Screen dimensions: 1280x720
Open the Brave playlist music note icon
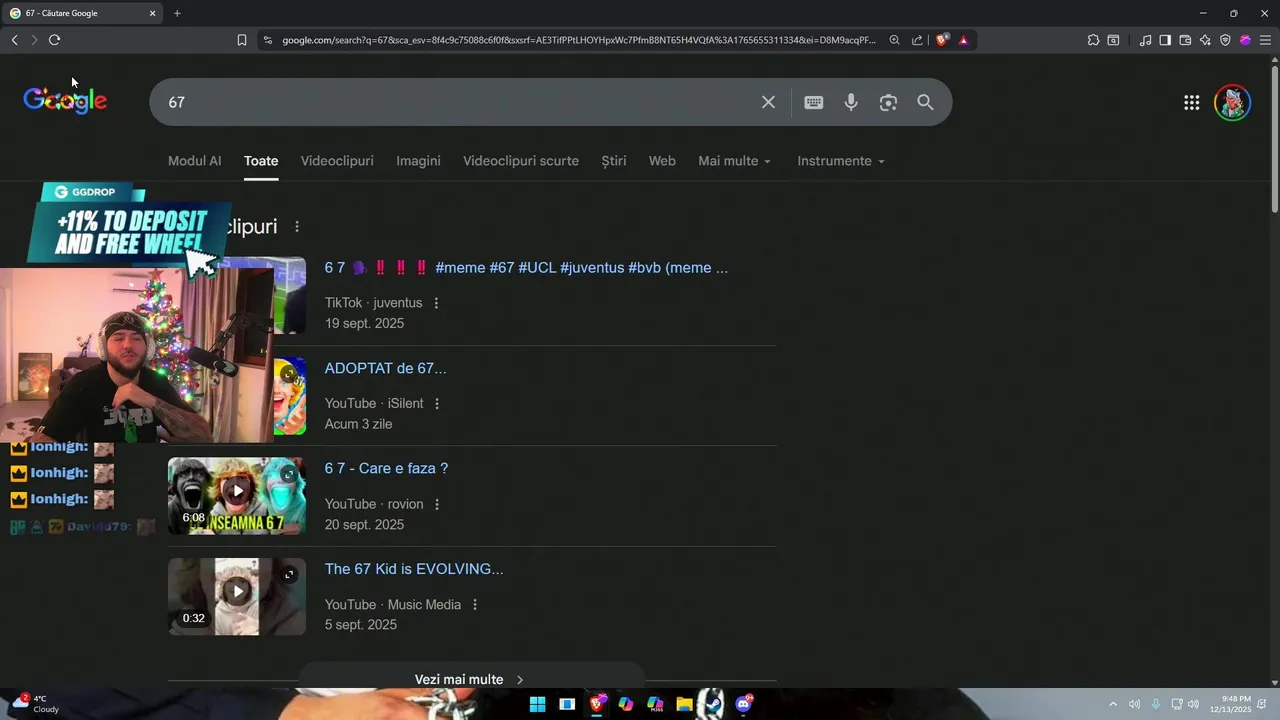click(x=1145, y=40)
